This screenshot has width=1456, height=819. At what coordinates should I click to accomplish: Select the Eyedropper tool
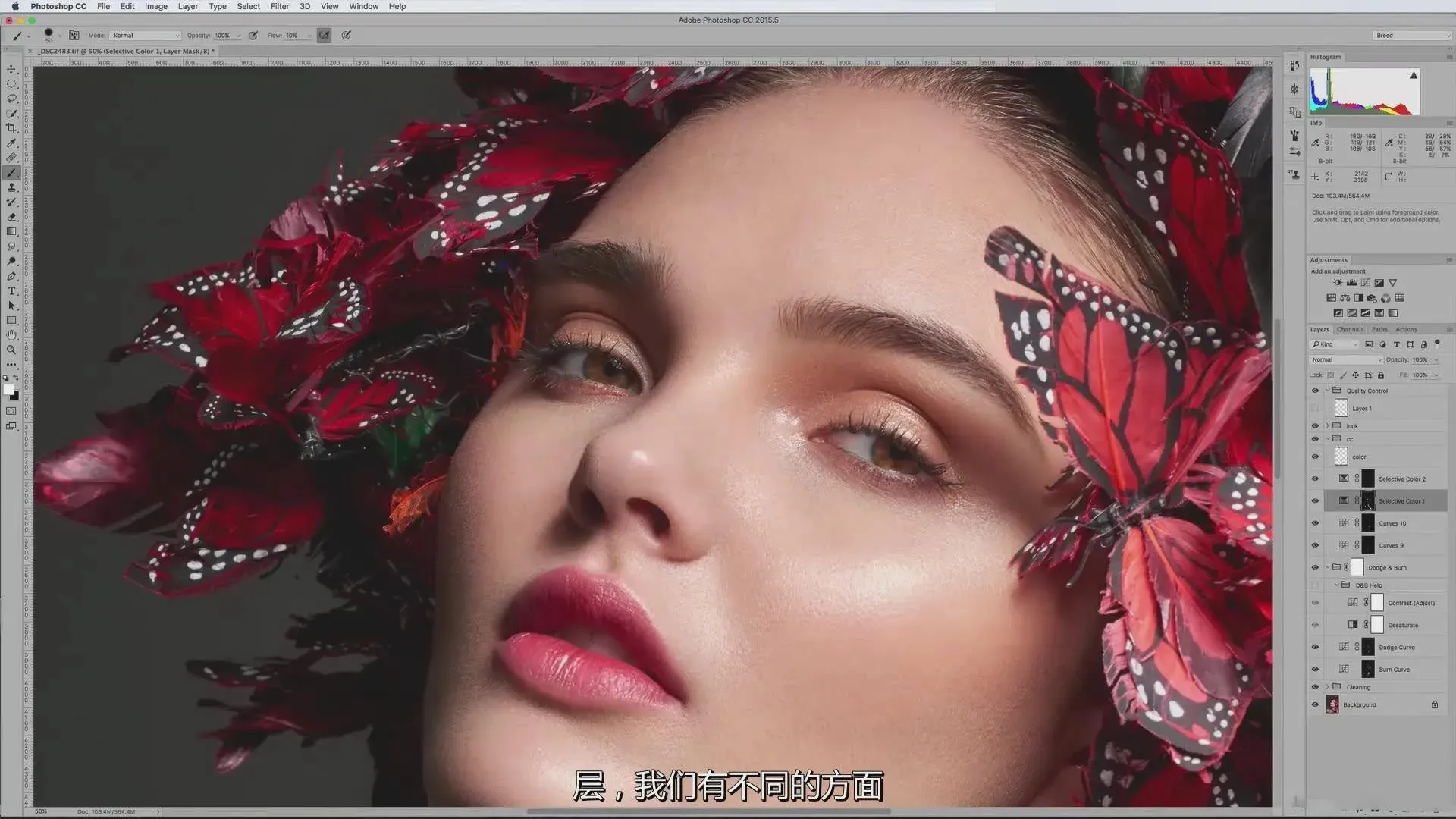point(11,143)
